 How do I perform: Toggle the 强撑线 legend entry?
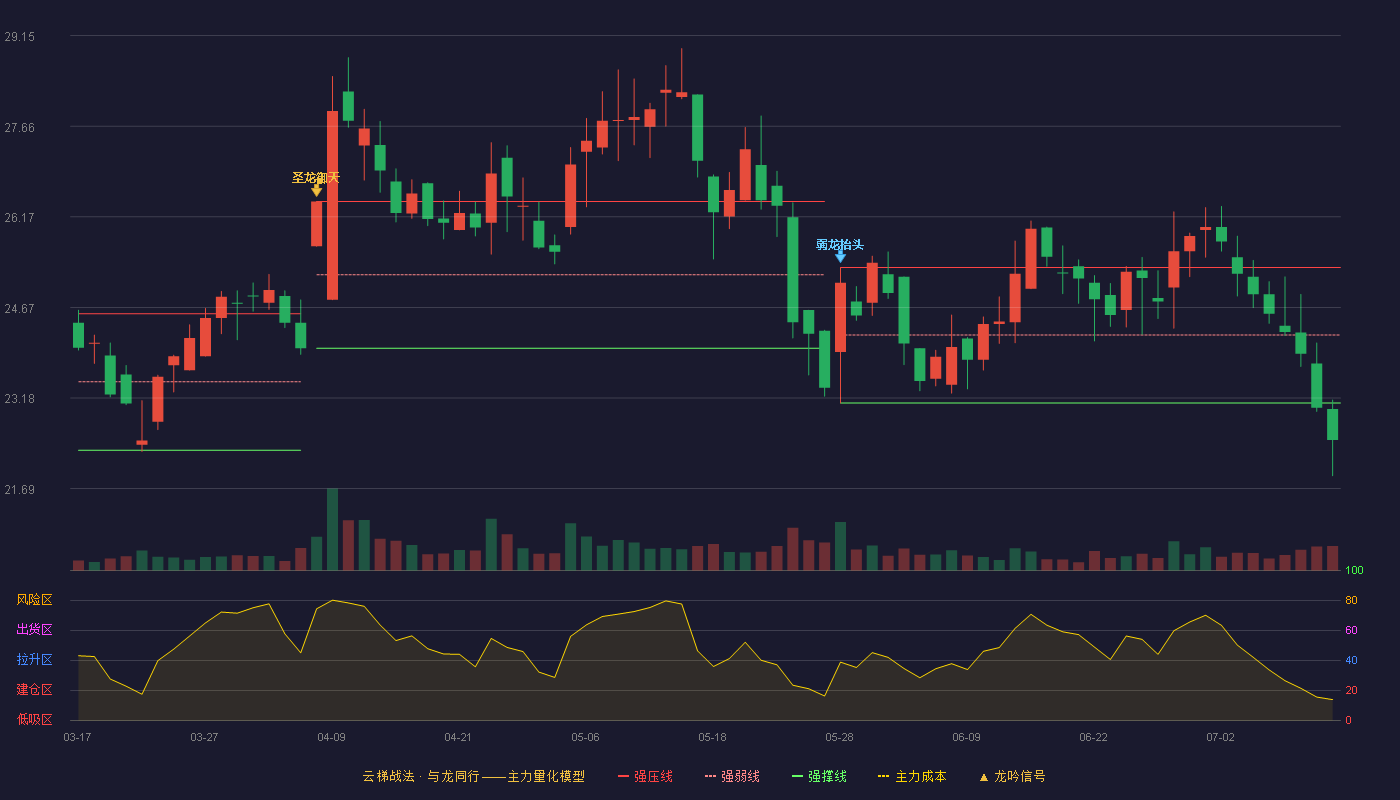click(x=819, y=776)
